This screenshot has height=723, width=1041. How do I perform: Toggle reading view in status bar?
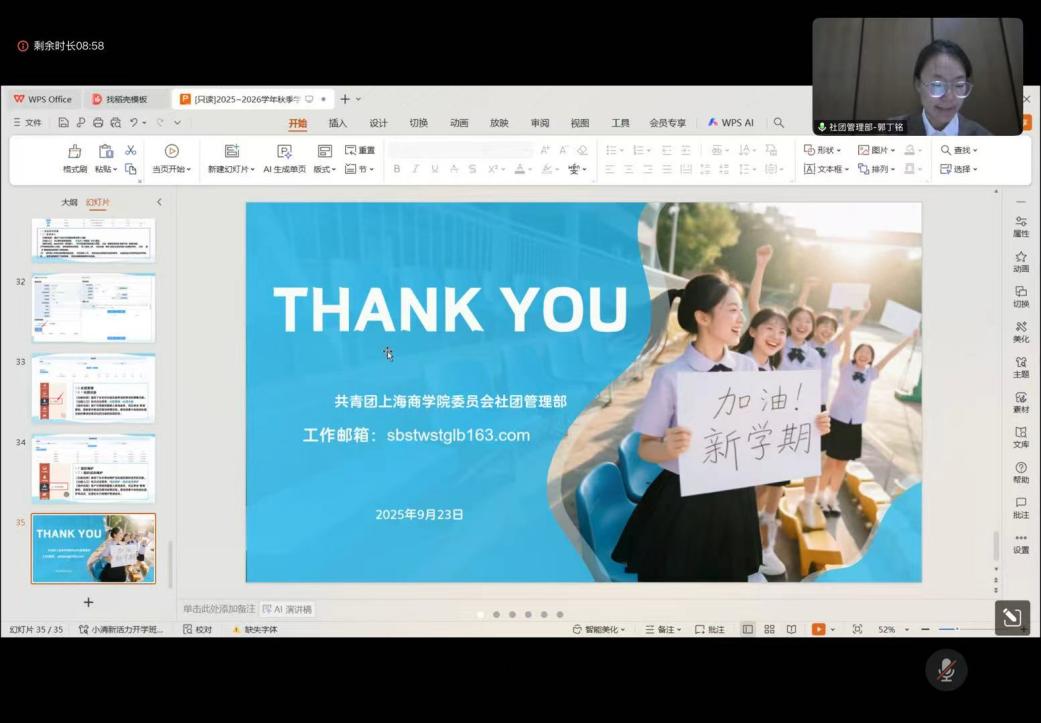click(791, 629)
